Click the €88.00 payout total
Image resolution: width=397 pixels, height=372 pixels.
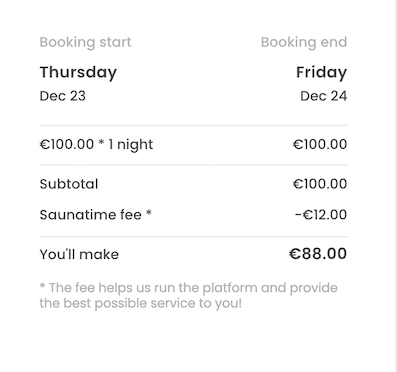pyautogui.click(x=318, y=254)
